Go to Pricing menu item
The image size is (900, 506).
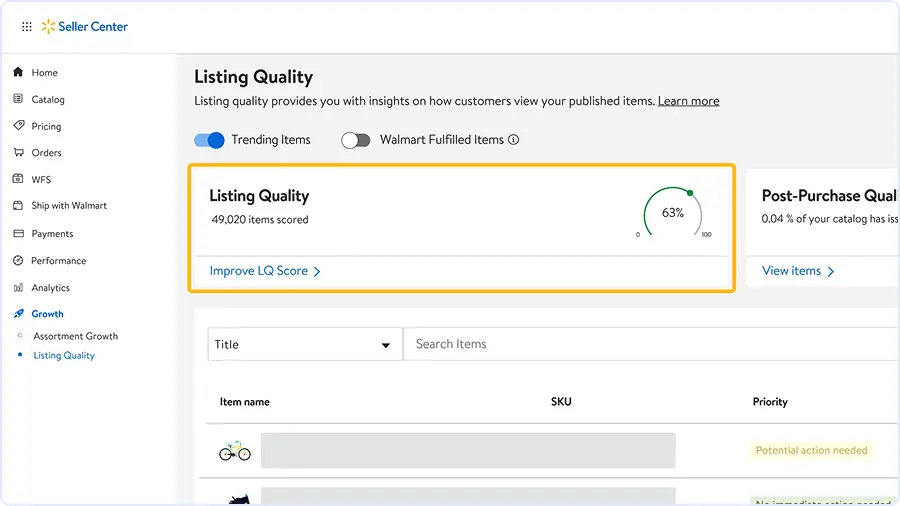pos(46,126)
